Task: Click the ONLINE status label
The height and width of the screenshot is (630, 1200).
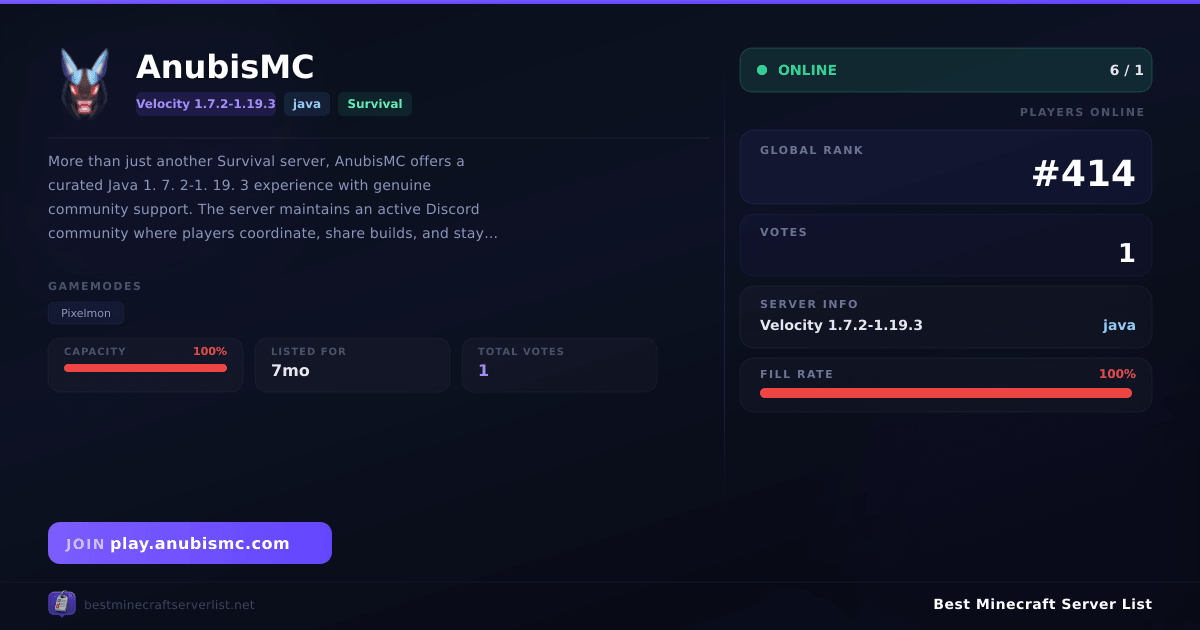Action: [807, 70]
